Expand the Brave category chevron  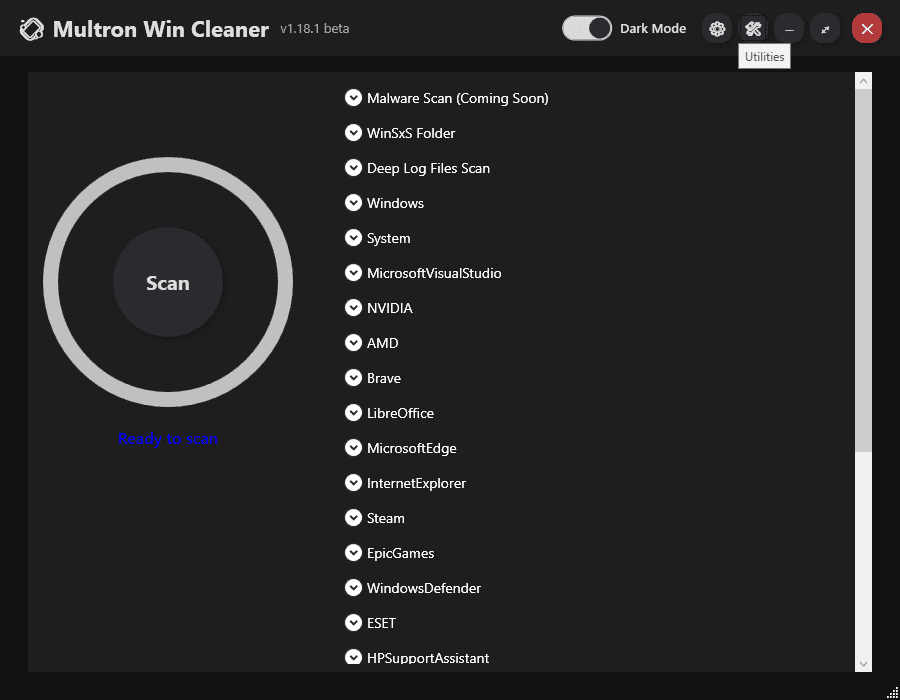pos(353,378)
